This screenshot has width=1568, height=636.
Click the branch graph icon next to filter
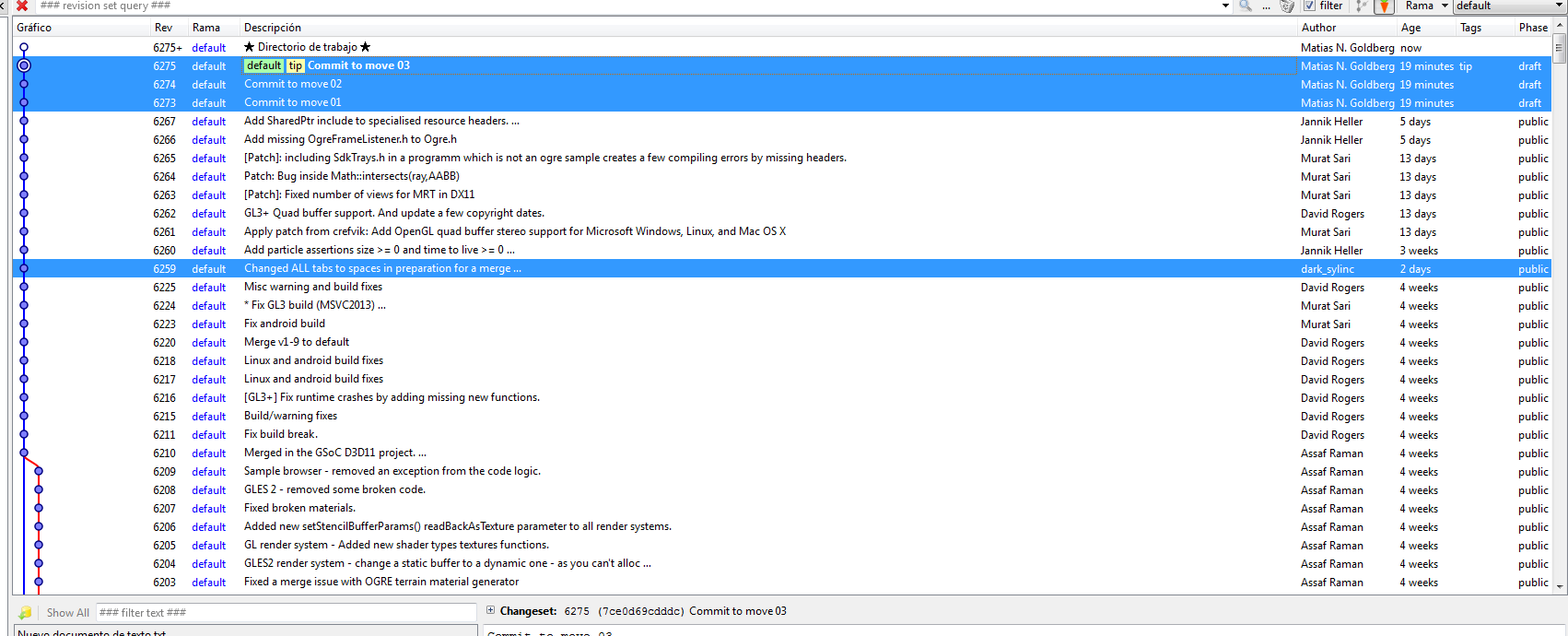coord(1362,6)
